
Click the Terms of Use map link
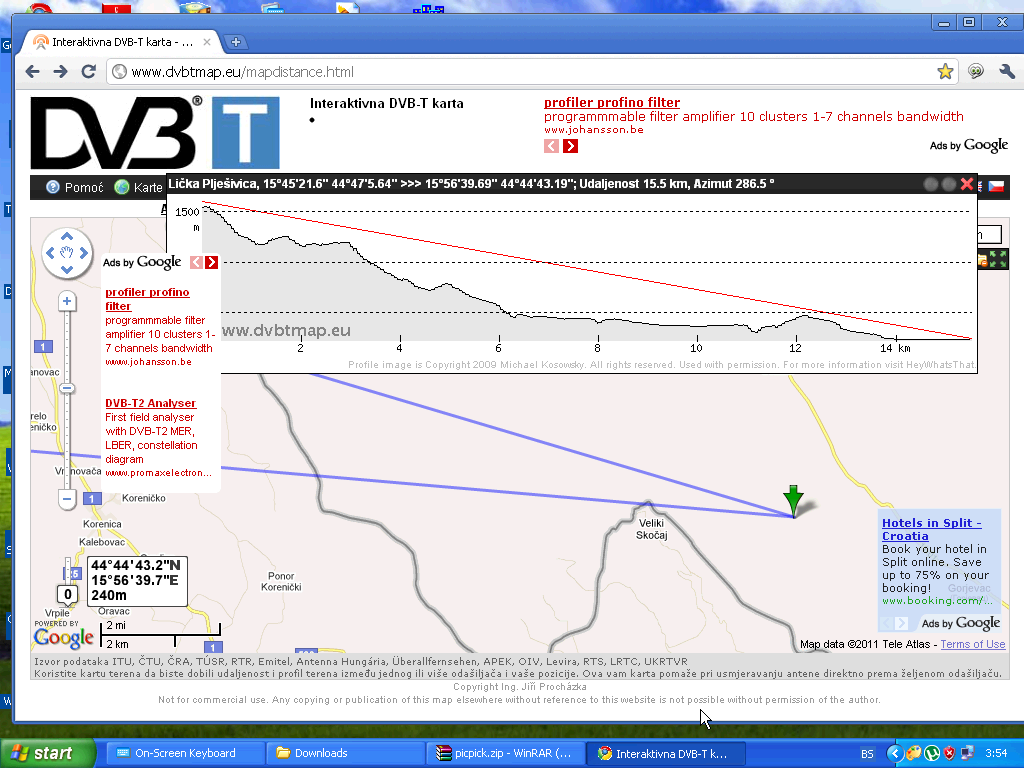972,644
